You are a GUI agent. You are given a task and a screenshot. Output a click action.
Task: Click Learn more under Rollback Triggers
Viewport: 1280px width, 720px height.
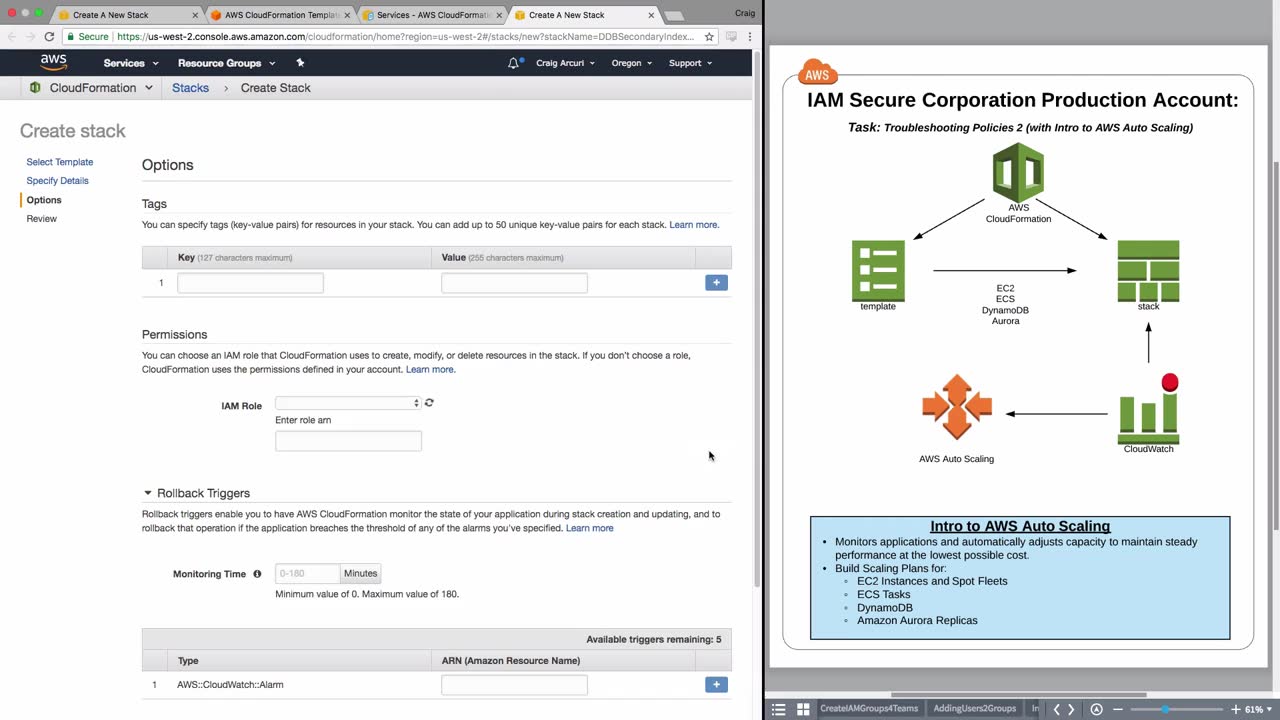pyautogui.click(x=590, y=528)
